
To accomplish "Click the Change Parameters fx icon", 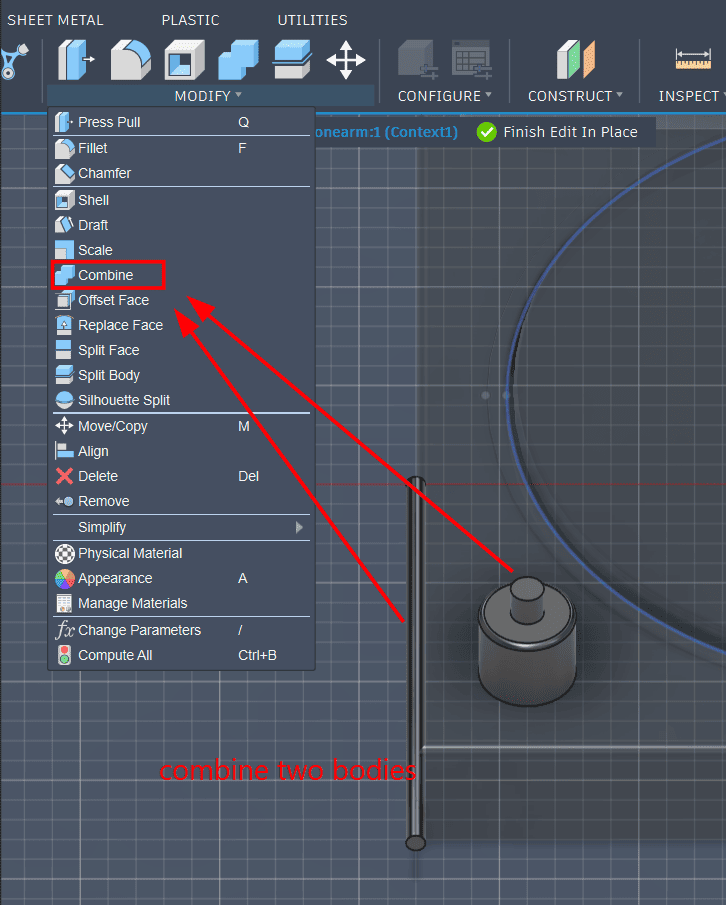I will click(65, 630).
